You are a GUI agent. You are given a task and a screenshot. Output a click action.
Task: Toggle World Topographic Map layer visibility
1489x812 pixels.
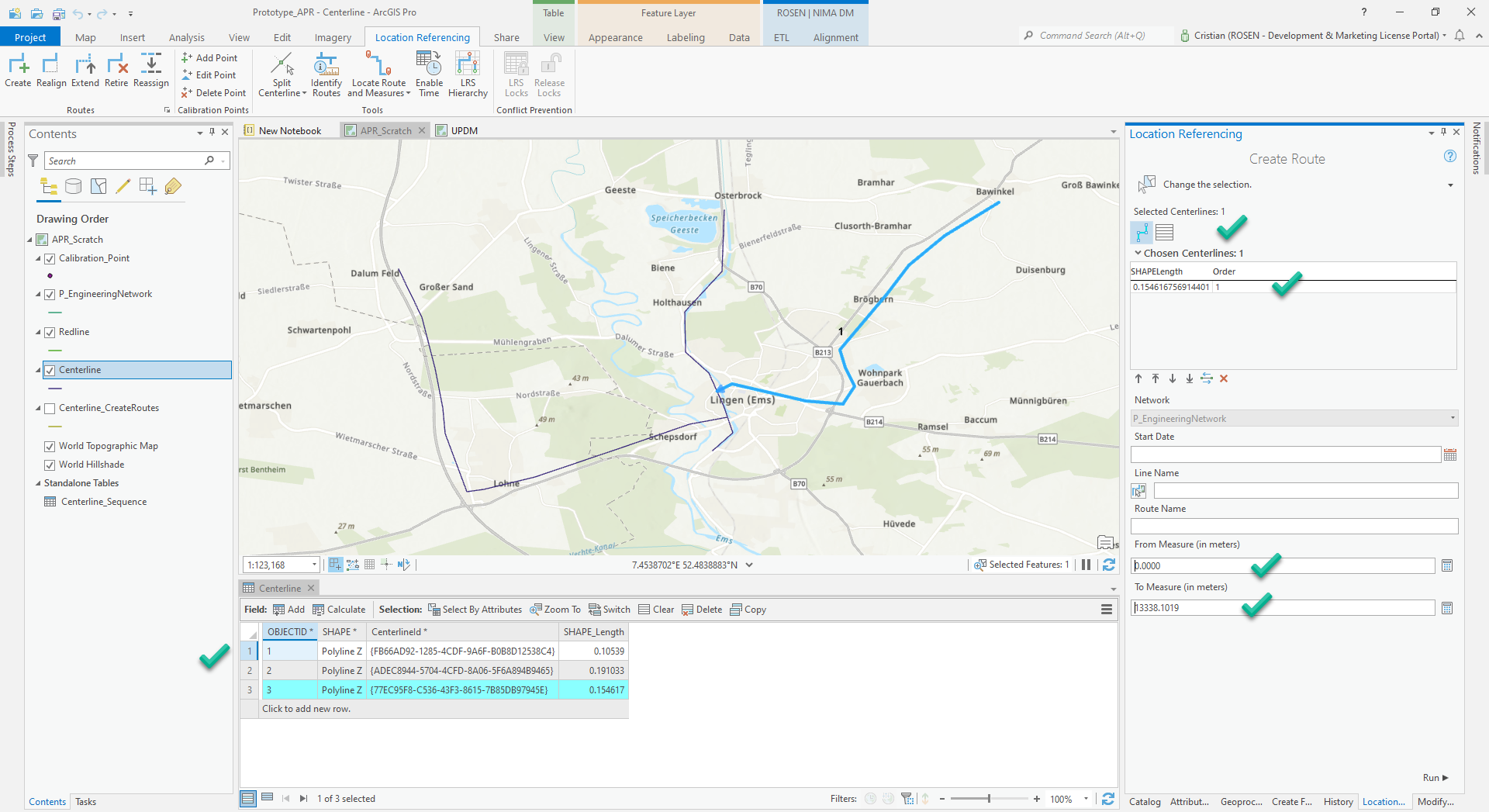pyautogui.click(x=50, y=446)
